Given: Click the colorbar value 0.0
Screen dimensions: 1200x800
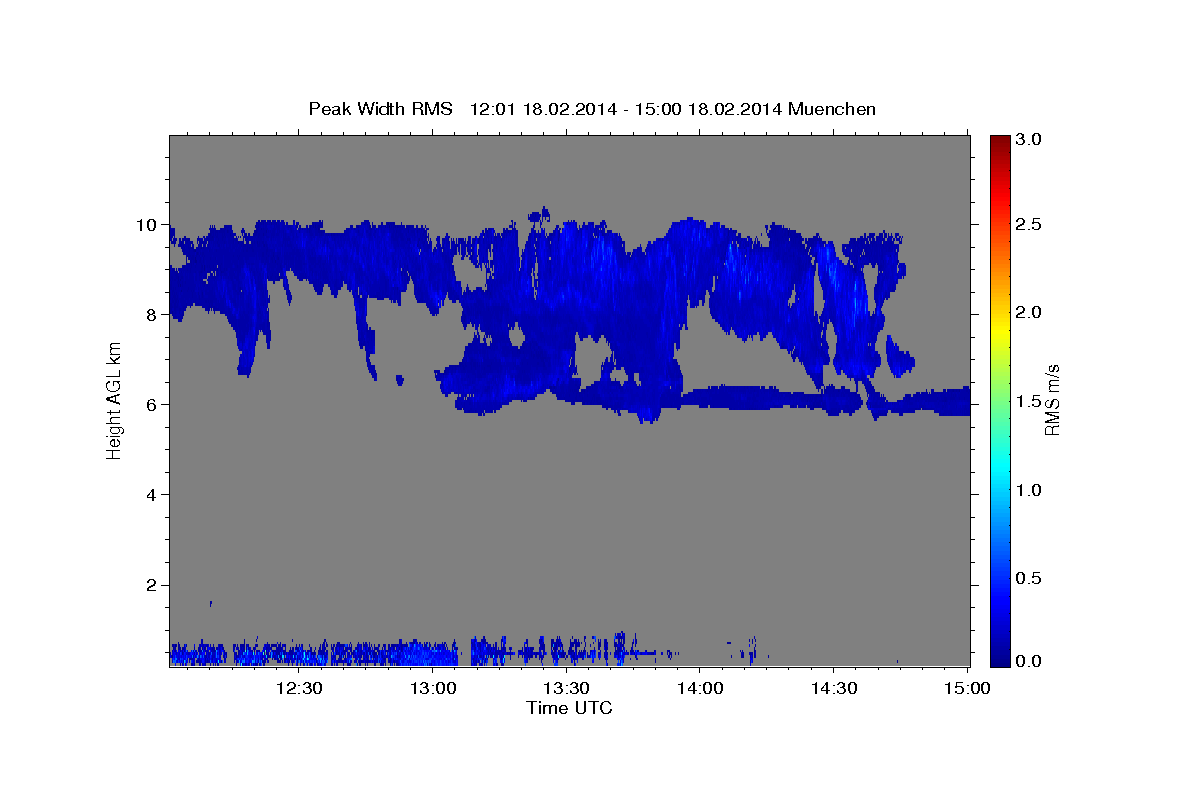Looking at the screenshot, I should click(x=1029, y=661).
